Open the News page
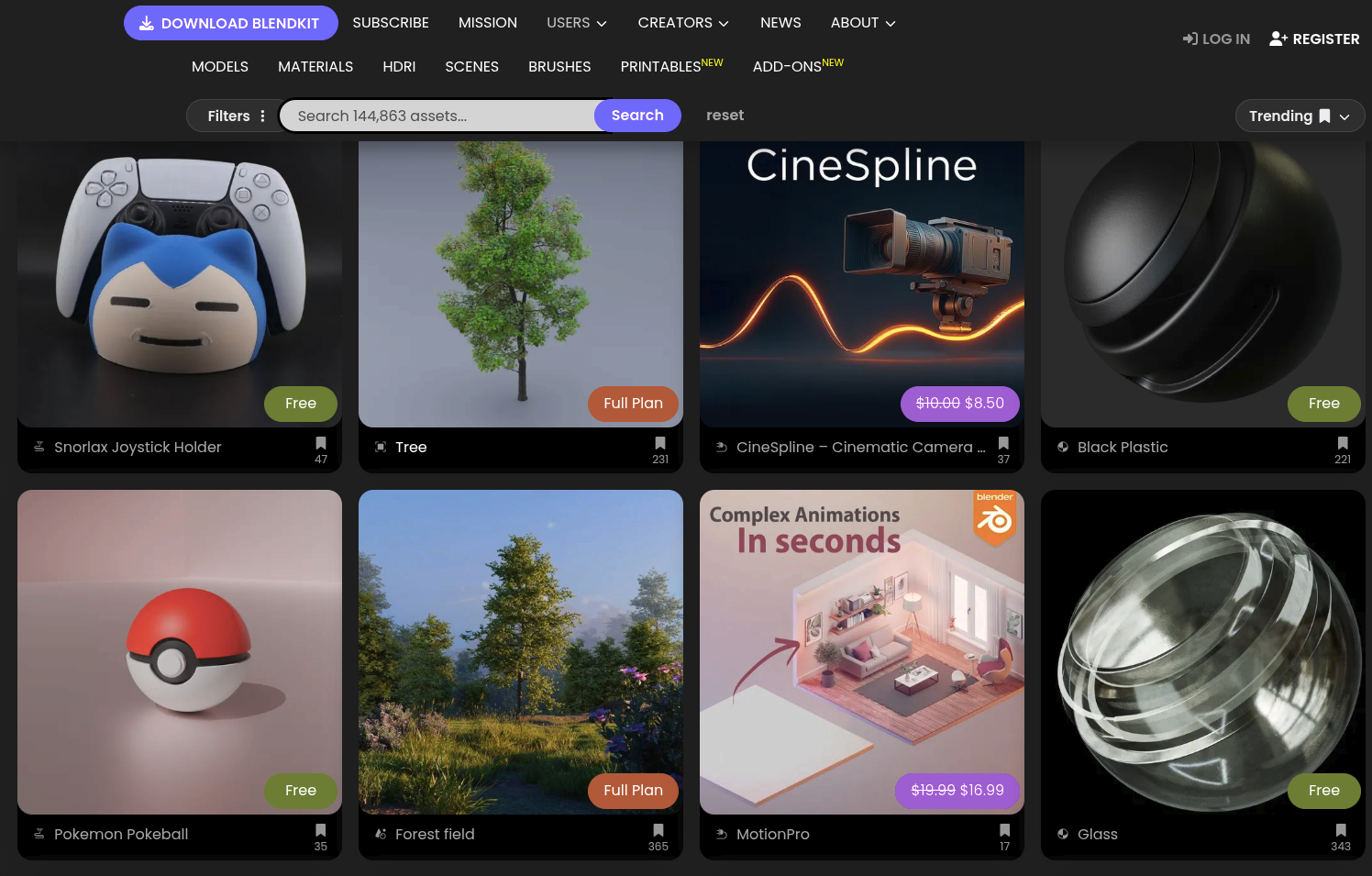 (780, 23)
